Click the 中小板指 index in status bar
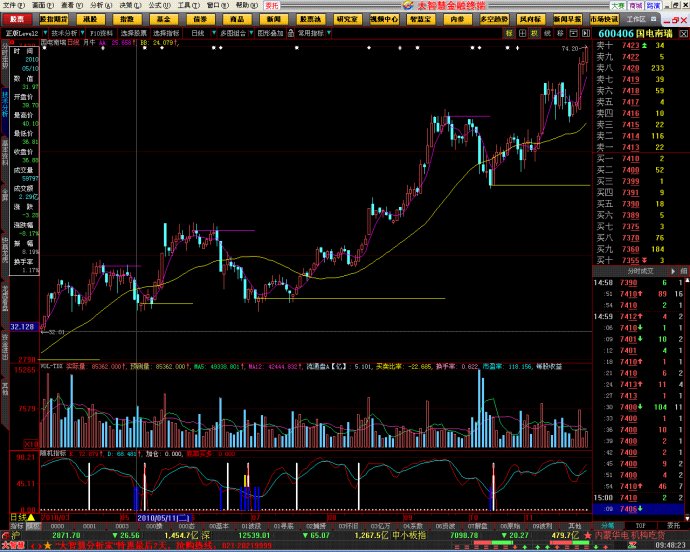Image resolution: width=690 pixels, height=552 pixels. 407,536
